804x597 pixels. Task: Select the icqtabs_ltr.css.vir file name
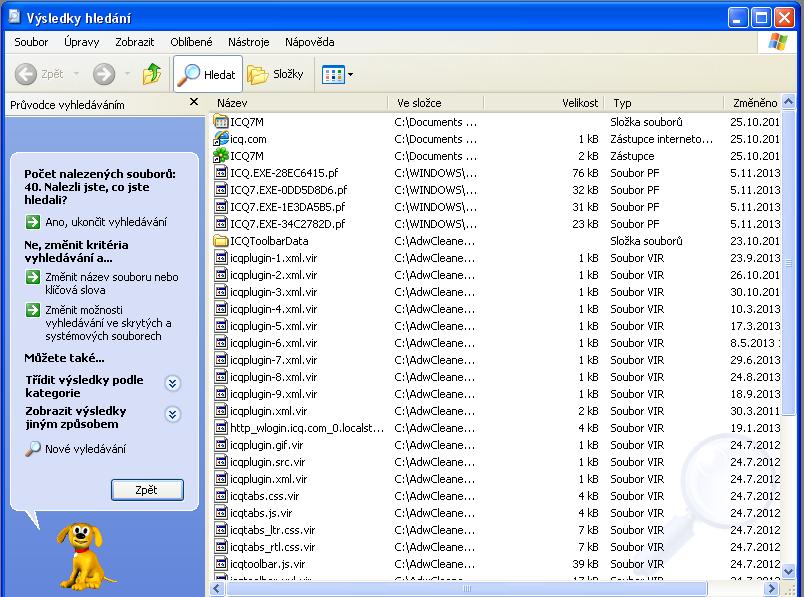(x=273, y=530)
